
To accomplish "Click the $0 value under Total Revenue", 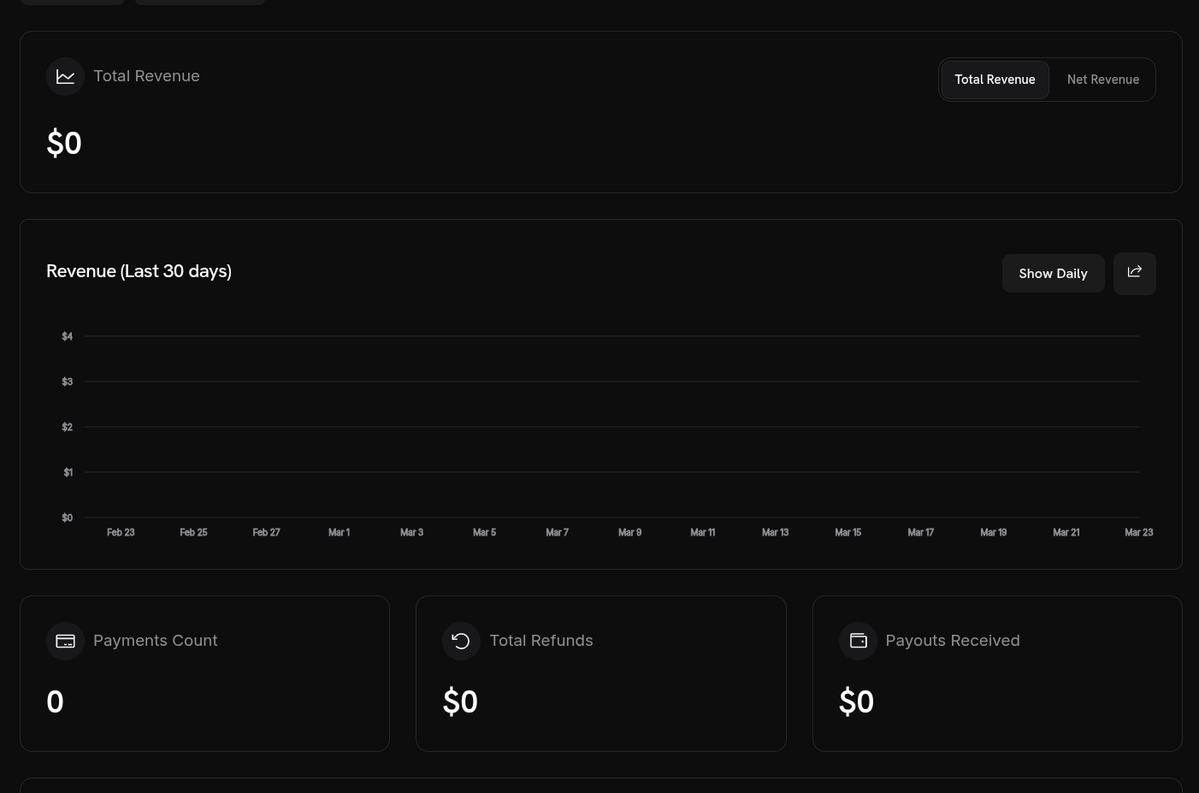I will [64, 143].
